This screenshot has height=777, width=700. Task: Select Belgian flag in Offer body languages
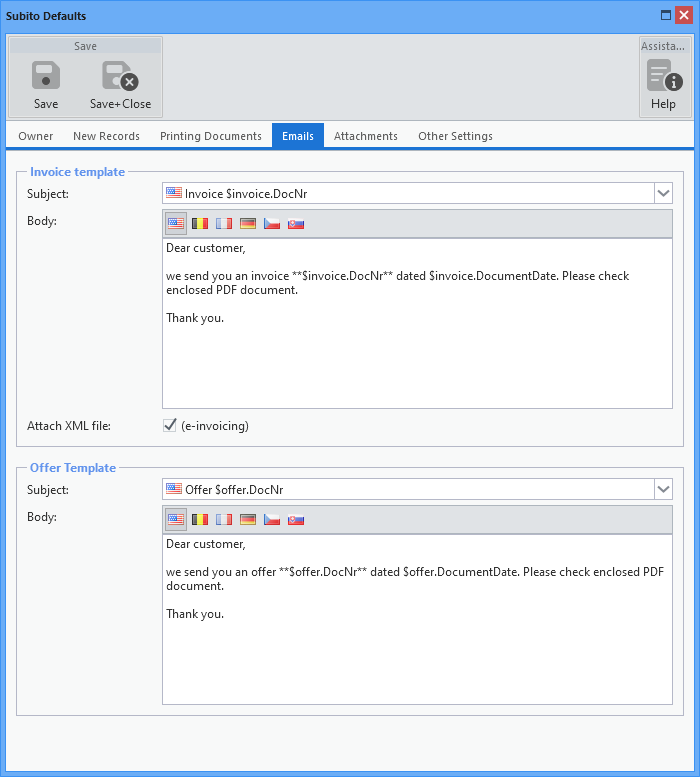pos(200,519)
